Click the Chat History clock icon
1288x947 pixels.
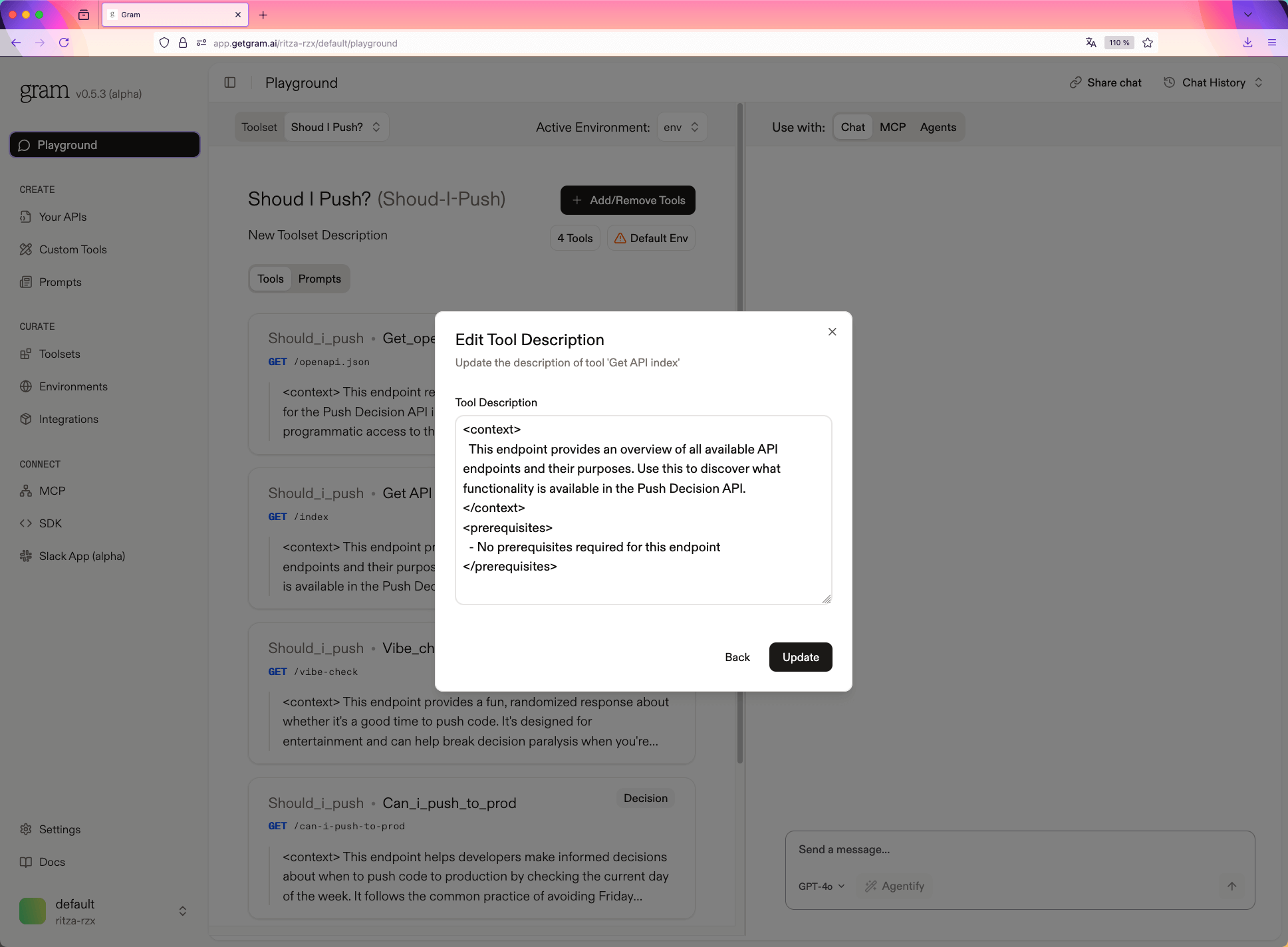pyautogui.click(x=1169, y=82)
